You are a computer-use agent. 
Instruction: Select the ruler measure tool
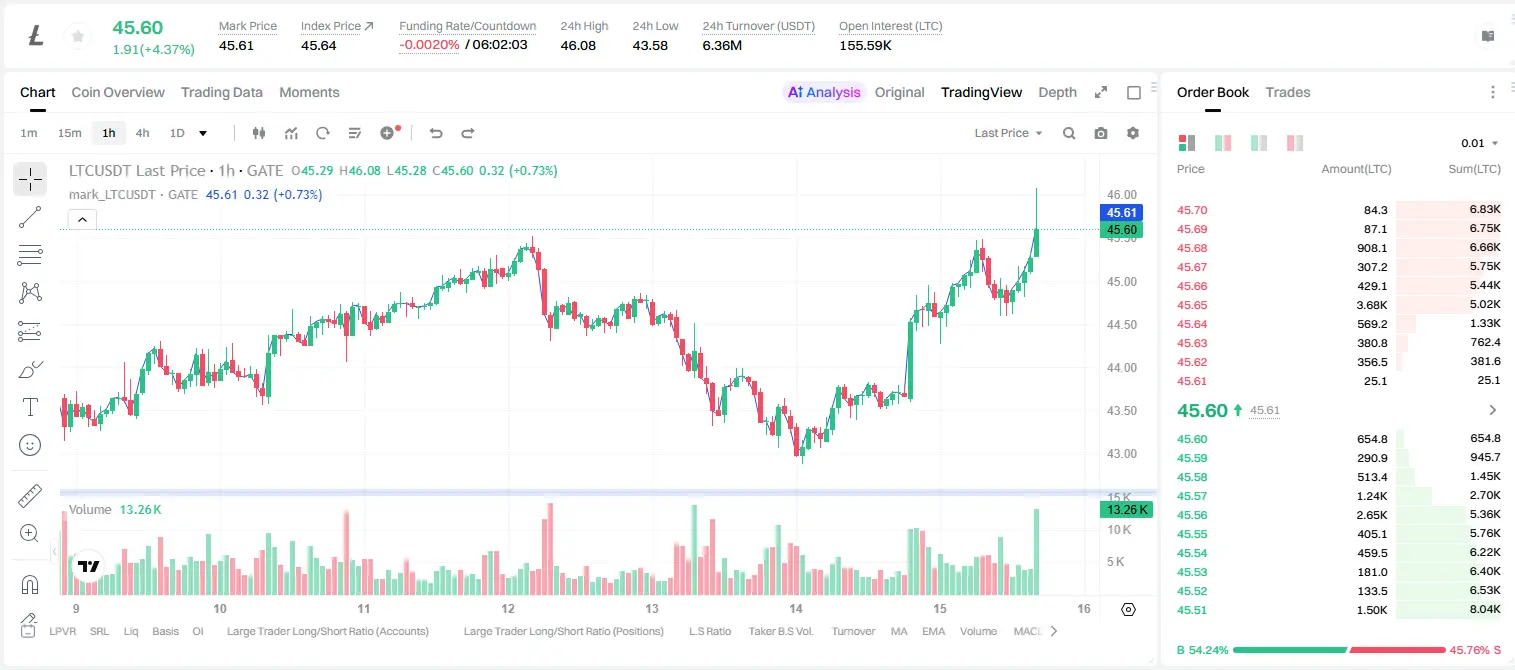[30, 496]
